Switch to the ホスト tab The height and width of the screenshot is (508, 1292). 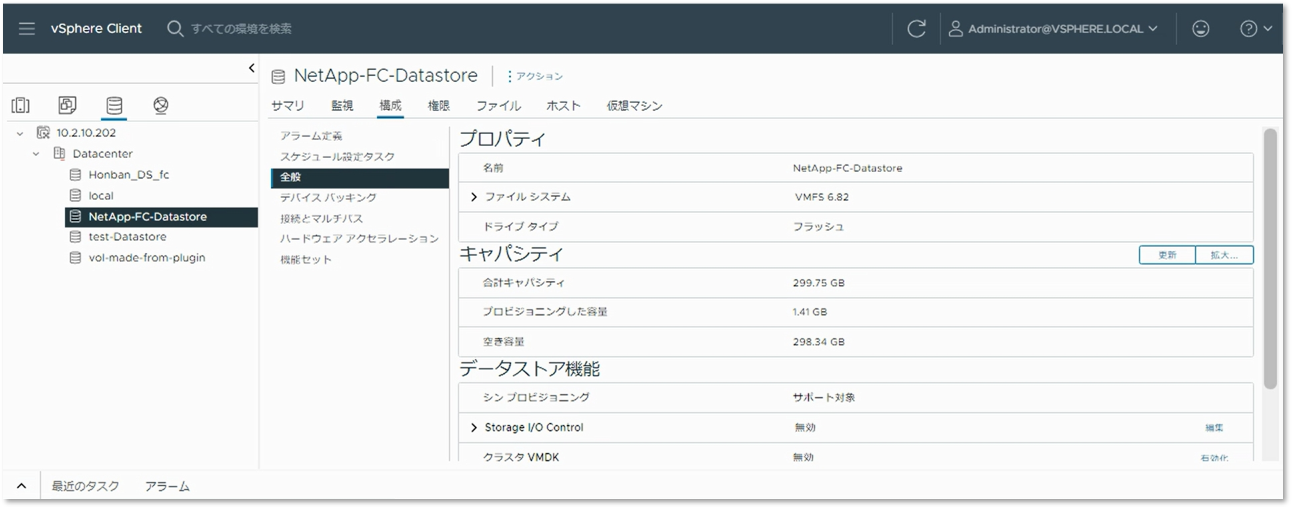(563, 106)
